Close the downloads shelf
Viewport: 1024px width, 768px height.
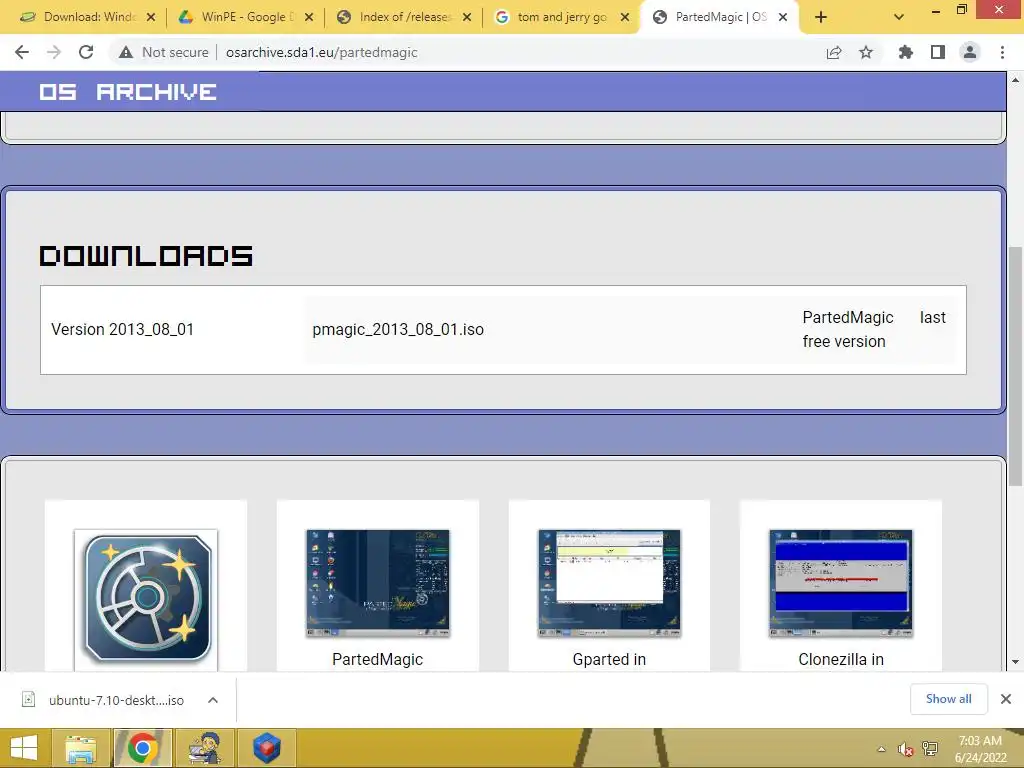click(1006, 699)
